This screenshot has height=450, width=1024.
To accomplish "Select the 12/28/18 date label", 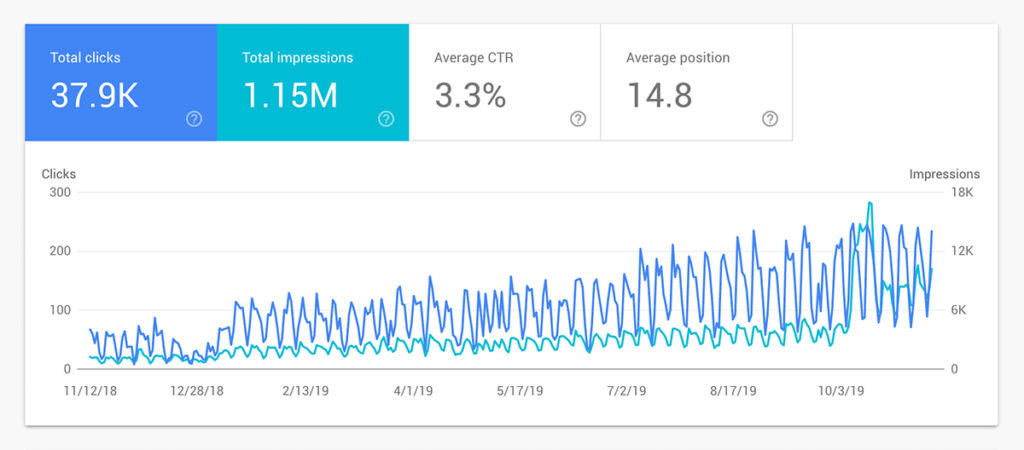I will tap(197, 390).
